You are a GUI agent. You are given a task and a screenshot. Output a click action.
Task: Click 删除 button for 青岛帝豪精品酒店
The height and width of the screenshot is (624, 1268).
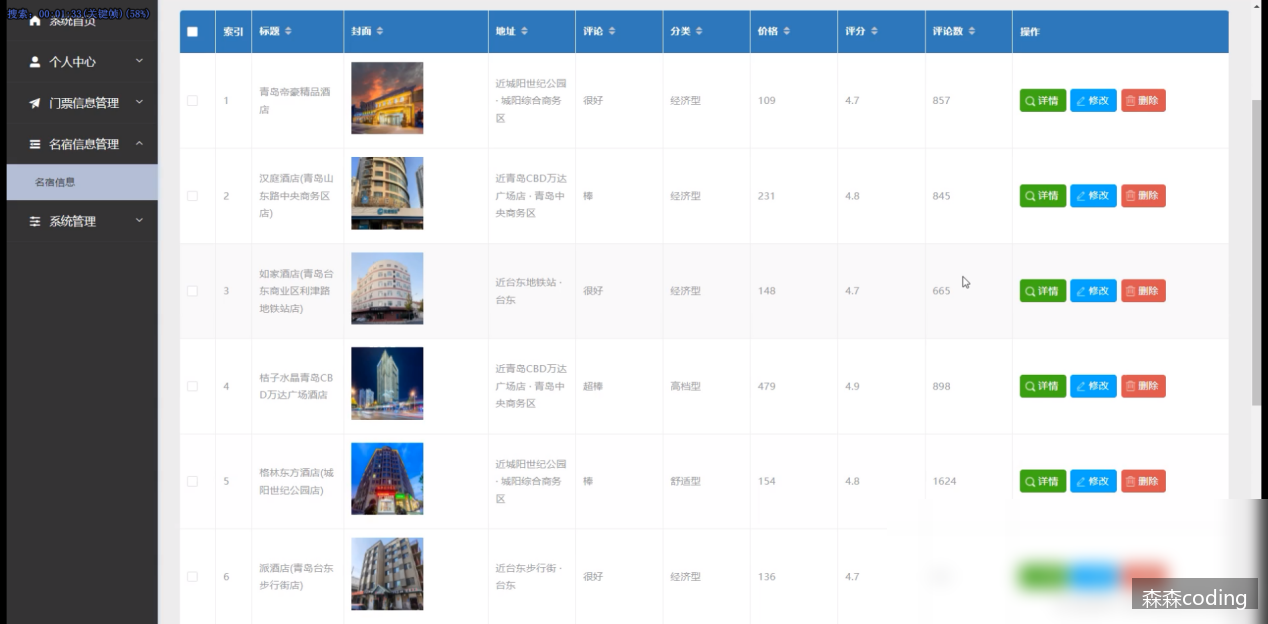pos(1143,100)
